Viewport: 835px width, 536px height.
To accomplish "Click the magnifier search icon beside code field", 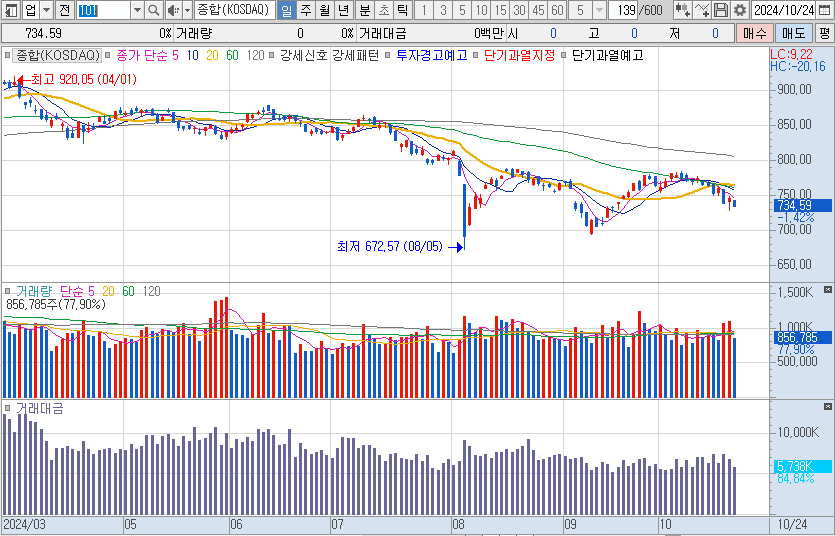I will (153, 10).
